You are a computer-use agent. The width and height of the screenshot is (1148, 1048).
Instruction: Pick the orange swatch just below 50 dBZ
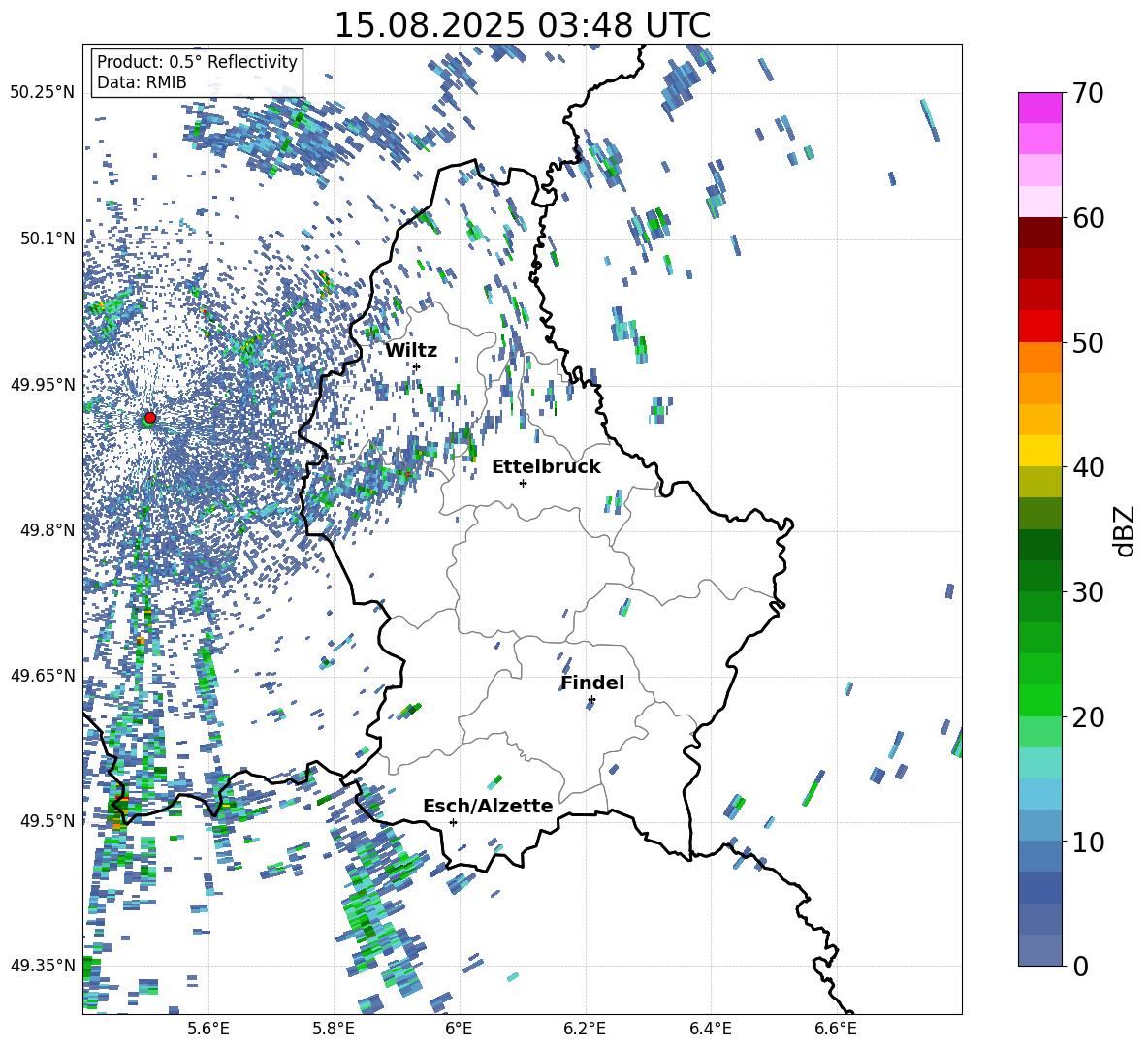1039,358
